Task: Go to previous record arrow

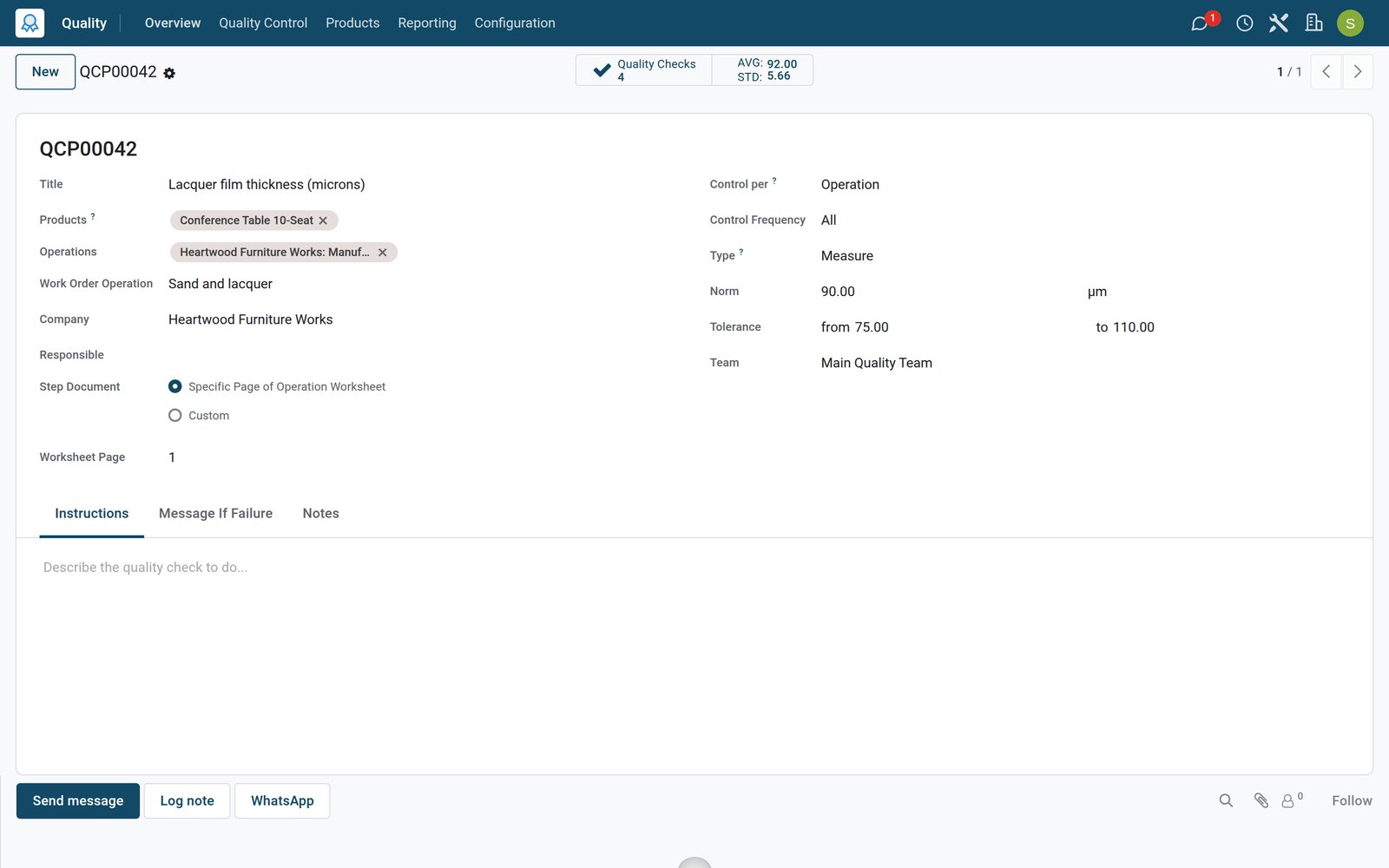Action: [1326, 72]
